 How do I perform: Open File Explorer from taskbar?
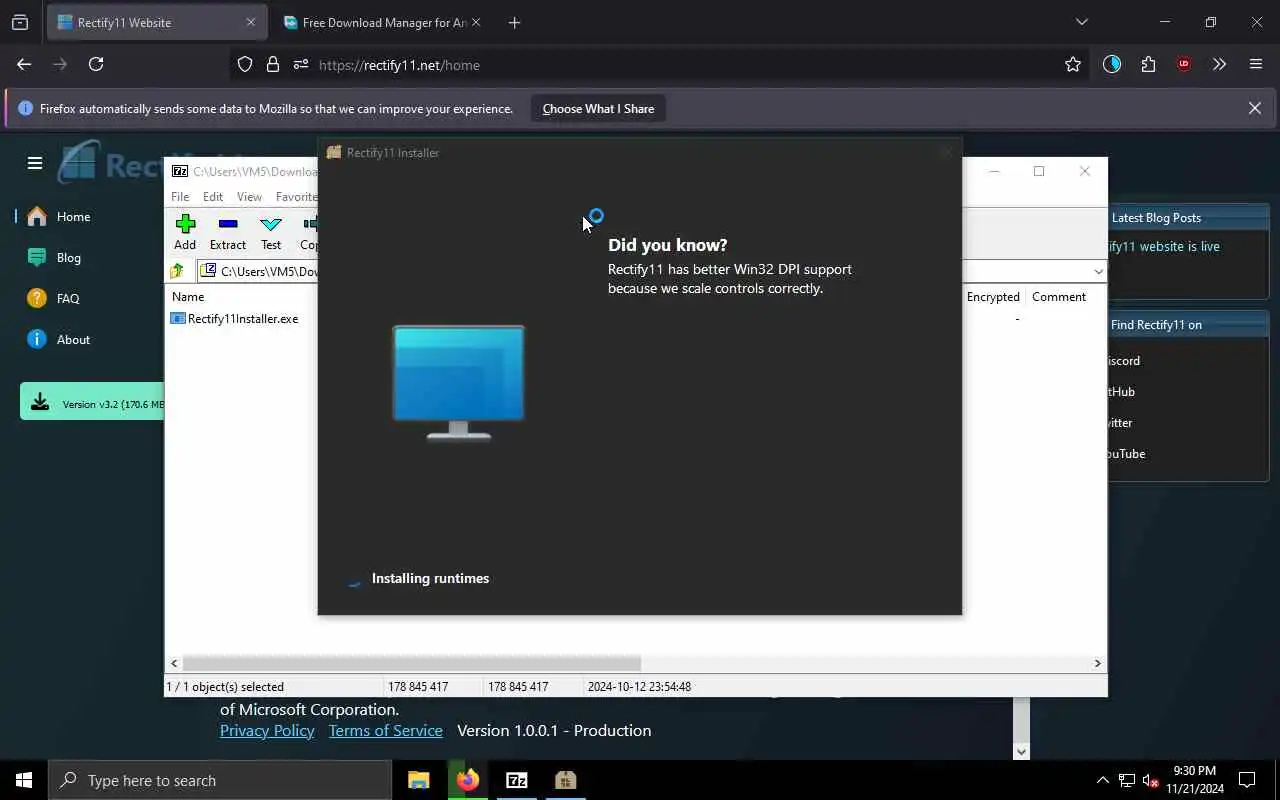pos(419,780)
